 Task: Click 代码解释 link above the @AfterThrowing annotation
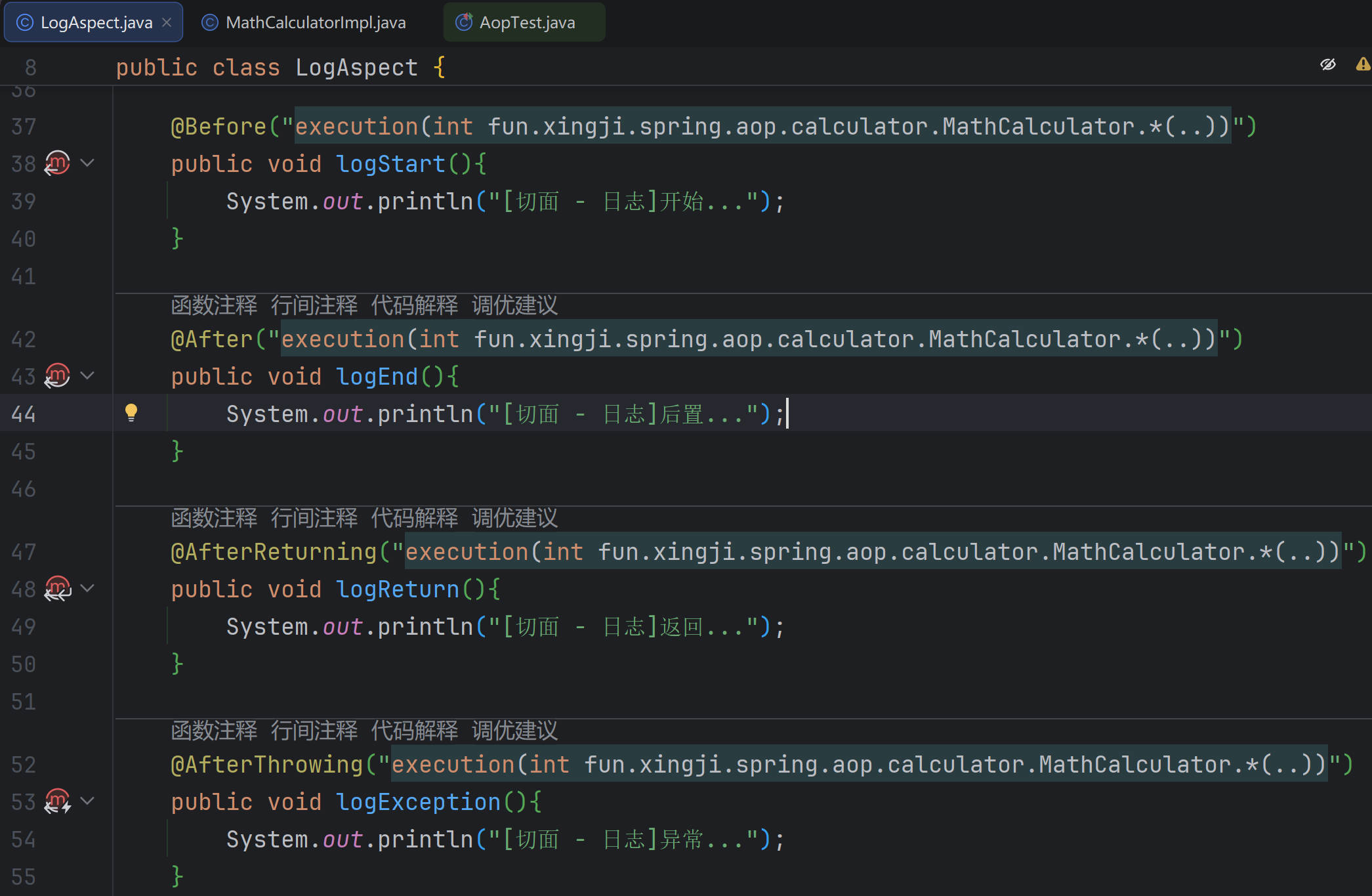(414, 731)
